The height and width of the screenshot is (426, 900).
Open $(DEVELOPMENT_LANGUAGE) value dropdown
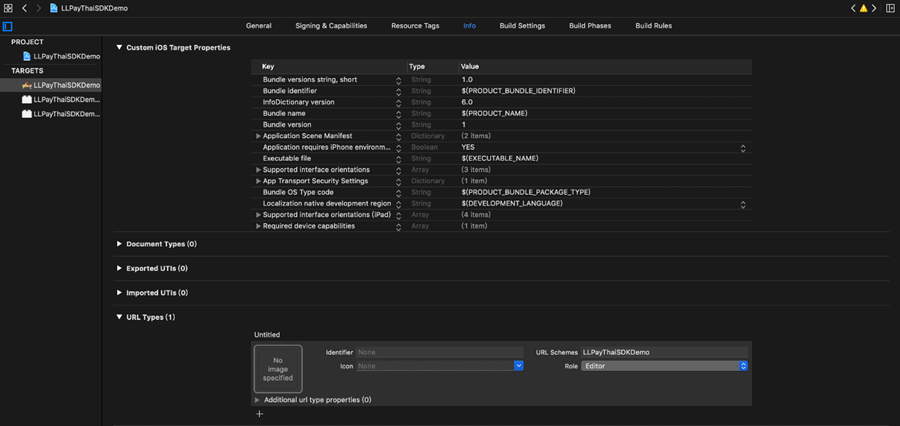tap(743, 204)
